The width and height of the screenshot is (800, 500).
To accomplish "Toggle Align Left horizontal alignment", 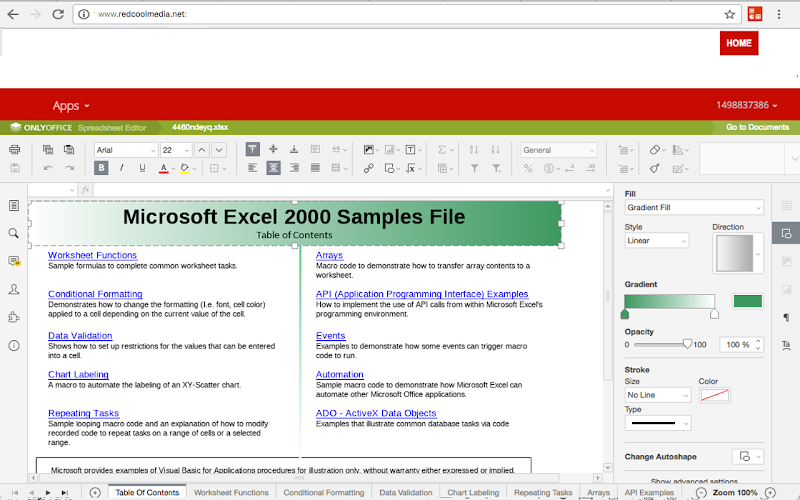I will click(x=253, y=168).
